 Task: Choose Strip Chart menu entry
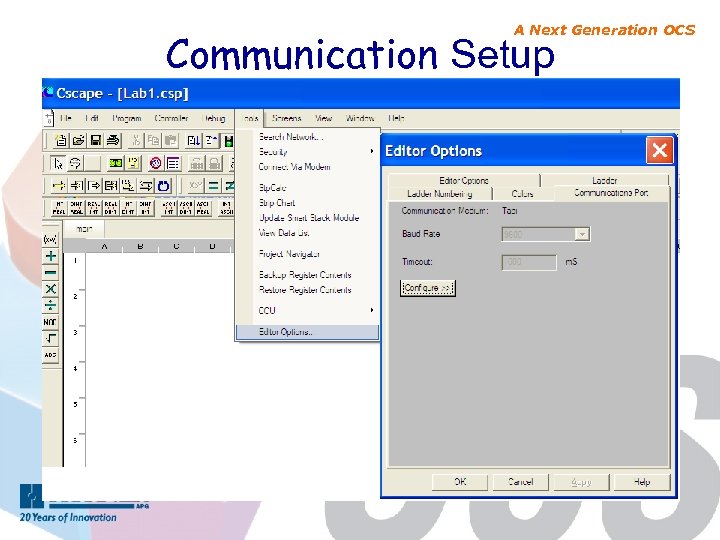[308, 202]
